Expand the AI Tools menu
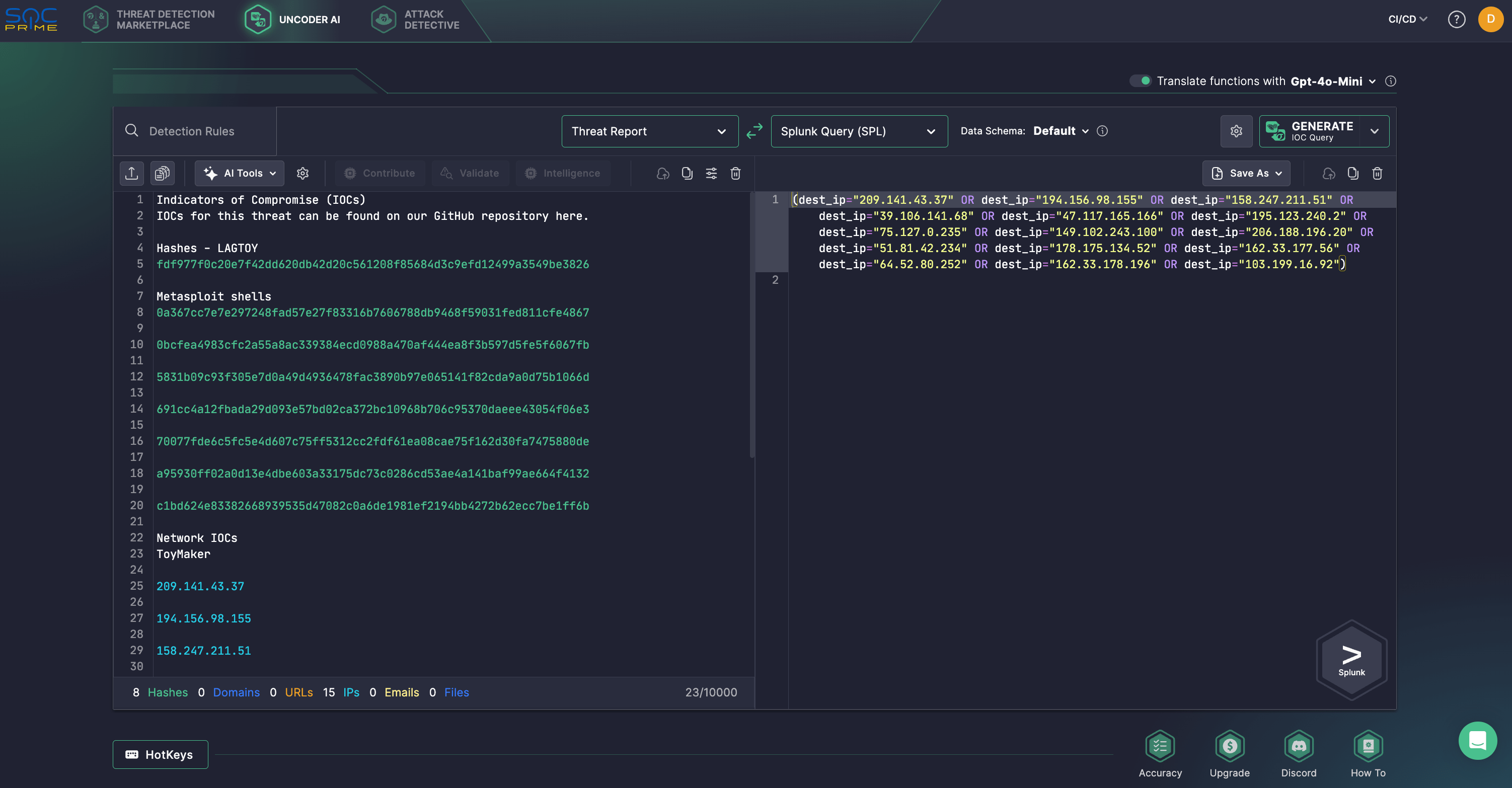 (x=240, y=173)
